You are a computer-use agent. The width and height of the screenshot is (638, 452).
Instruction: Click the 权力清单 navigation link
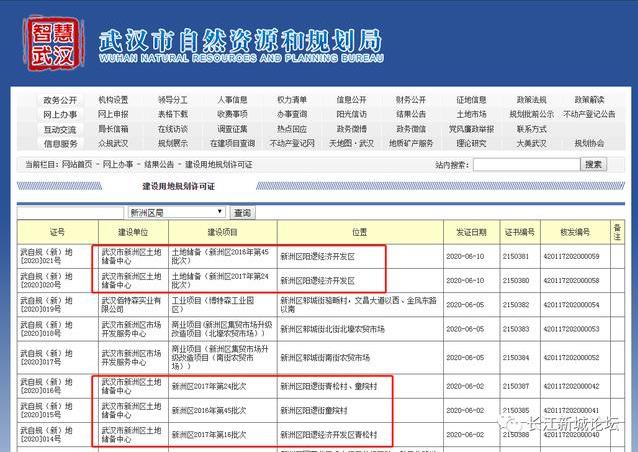click(292, 100)
